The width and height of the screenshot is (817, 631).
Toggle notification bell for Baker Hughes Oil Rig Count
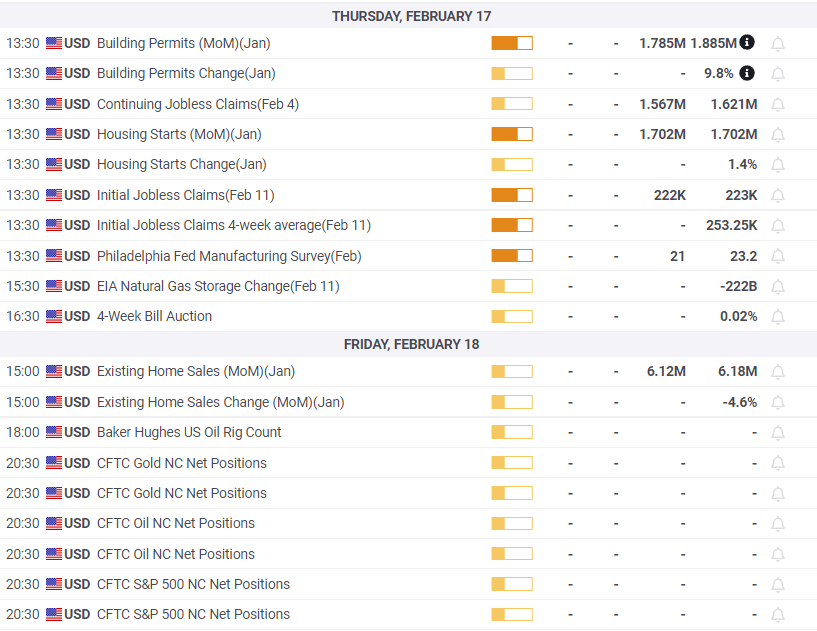point(777,433)
